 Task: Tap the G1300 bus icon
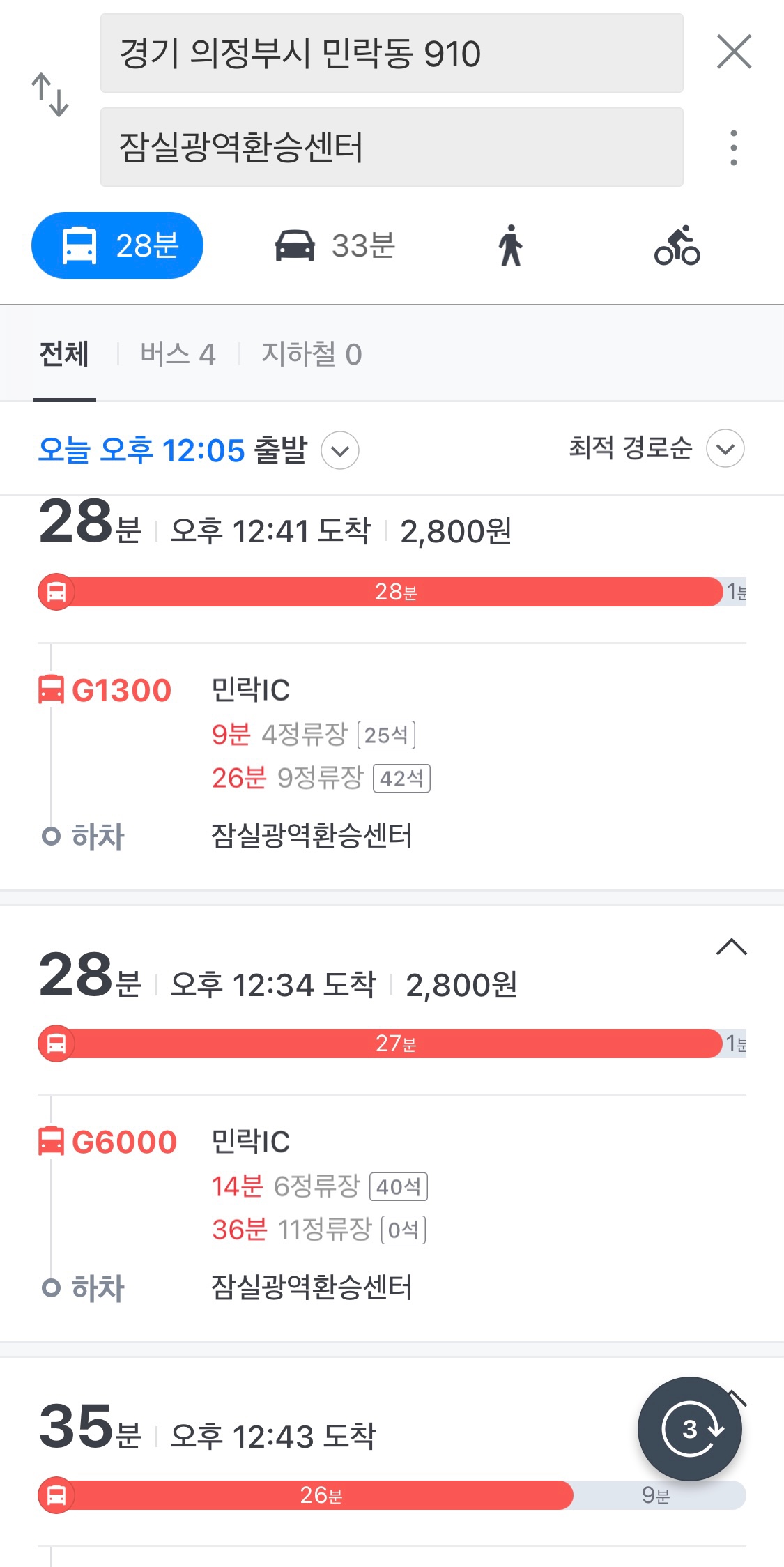click(x=51, y=690)
